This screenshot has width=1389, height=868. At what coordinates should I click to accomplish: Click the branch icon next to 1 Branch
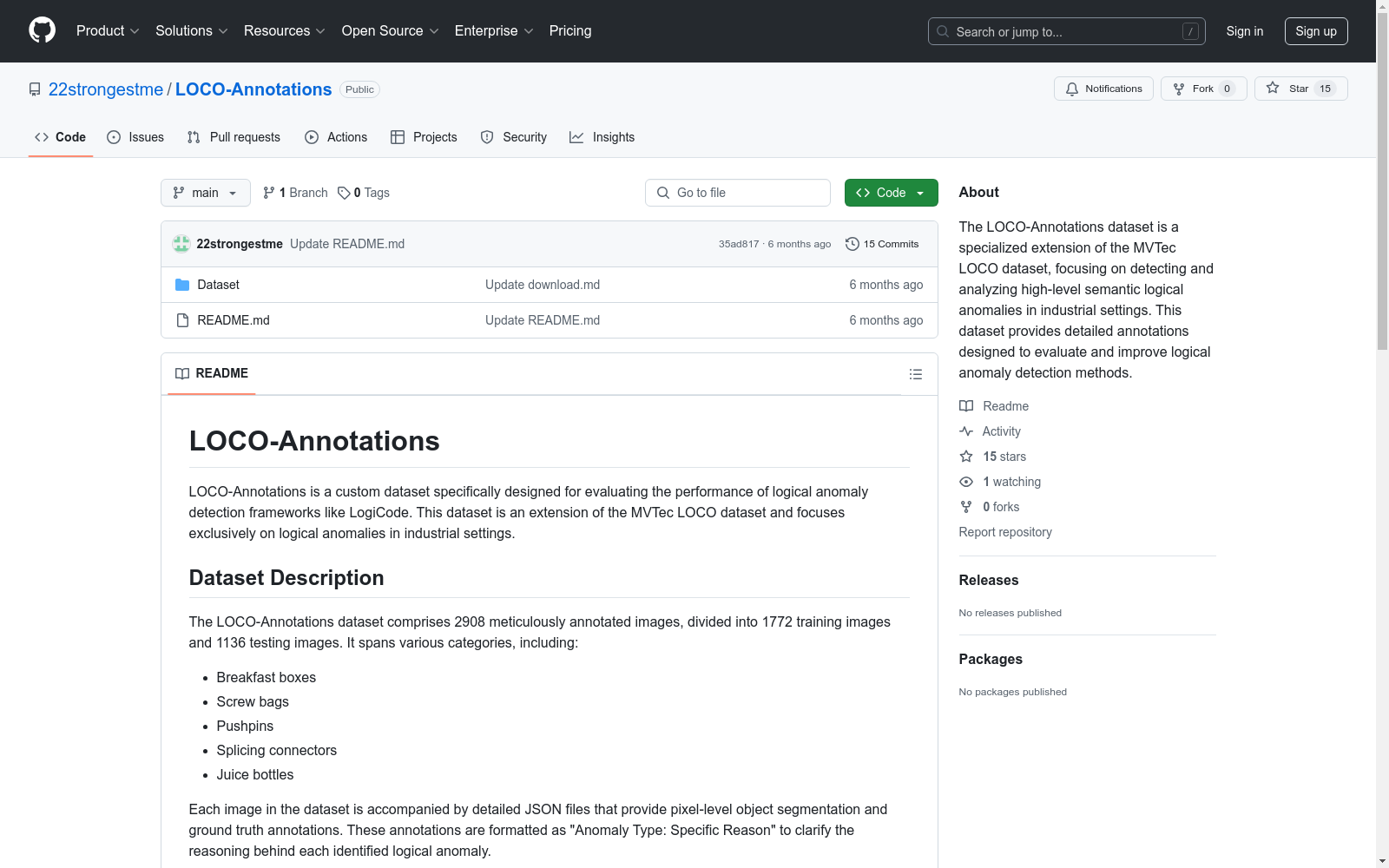coord(269,193)
